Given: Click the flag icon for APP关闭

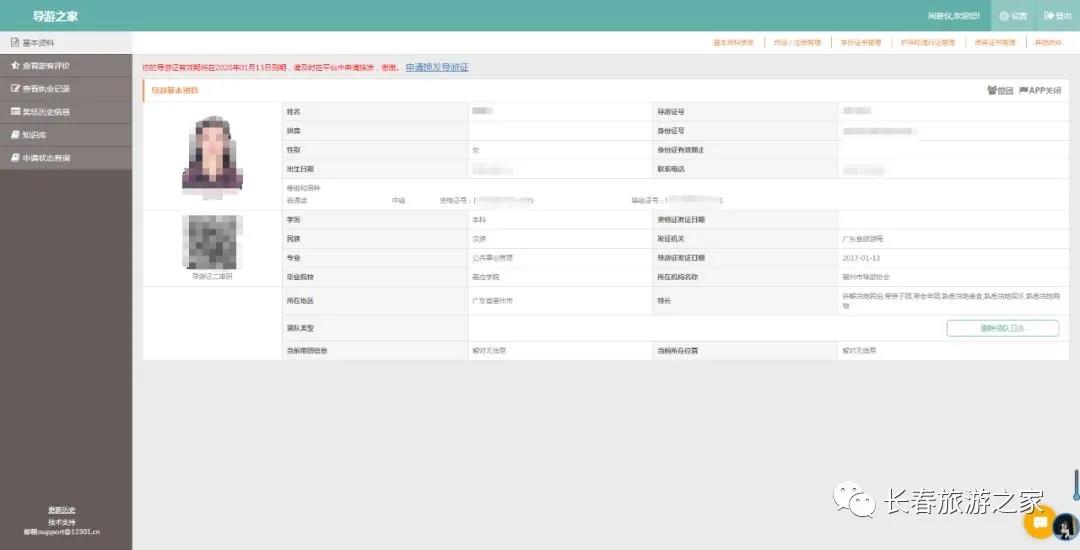Looking at the screenshot, I should coord(1023,90).
